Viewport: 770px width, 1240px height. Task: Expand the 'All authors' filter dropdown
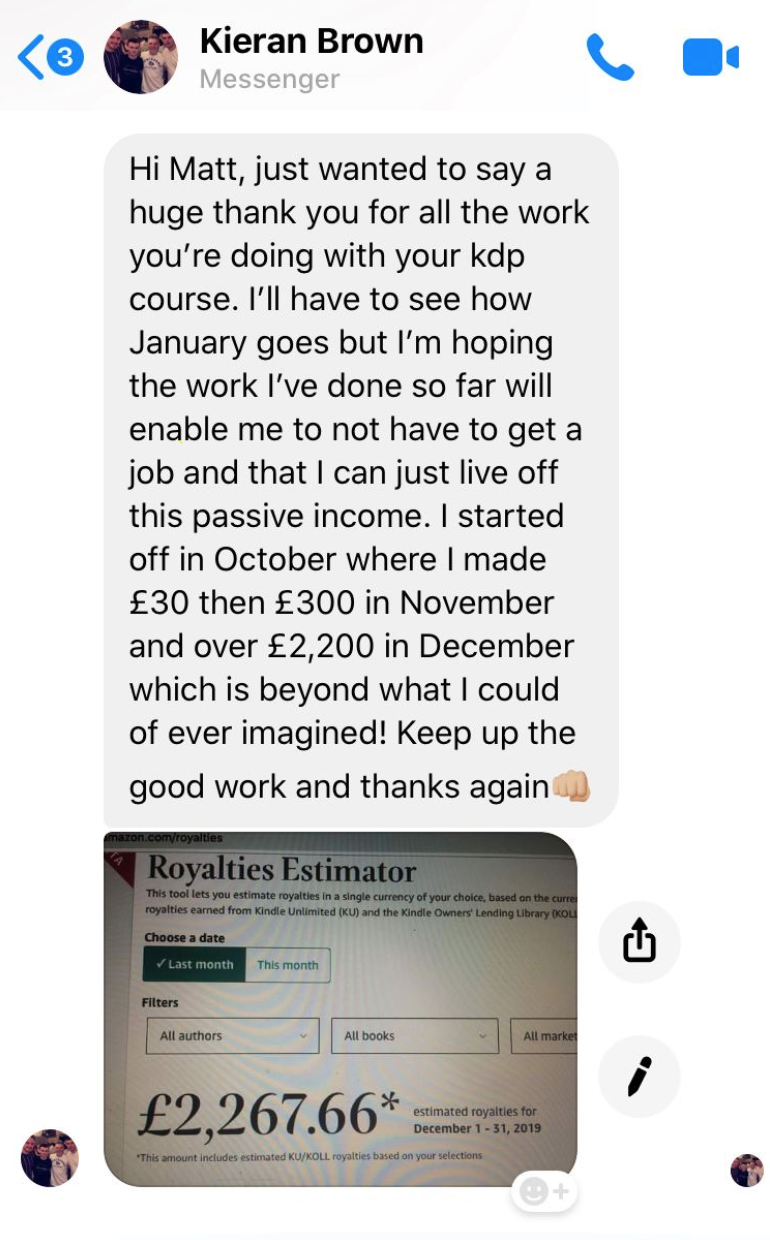tap(233, 1036)
